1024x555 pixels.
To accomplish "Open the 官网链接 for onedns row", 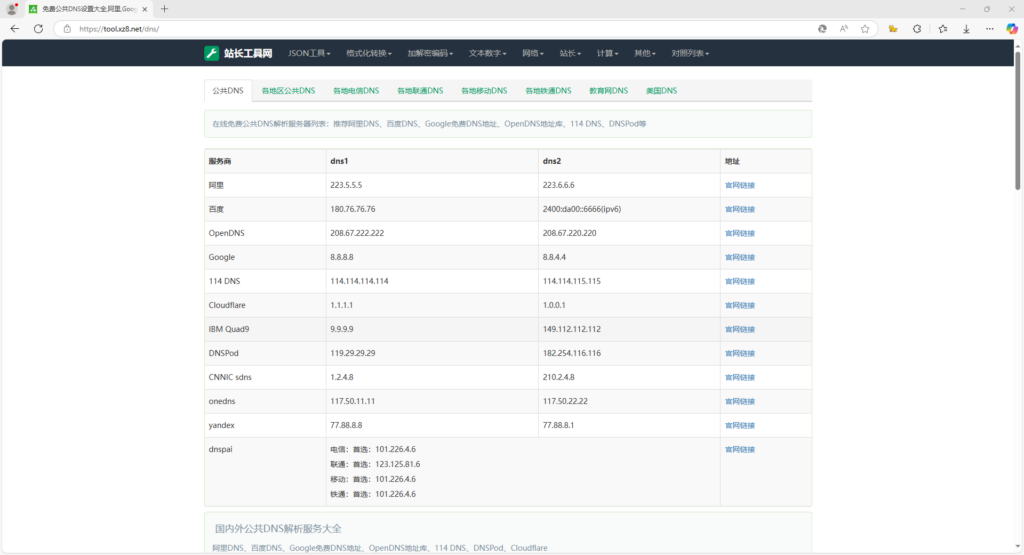I will pos(740,402).
